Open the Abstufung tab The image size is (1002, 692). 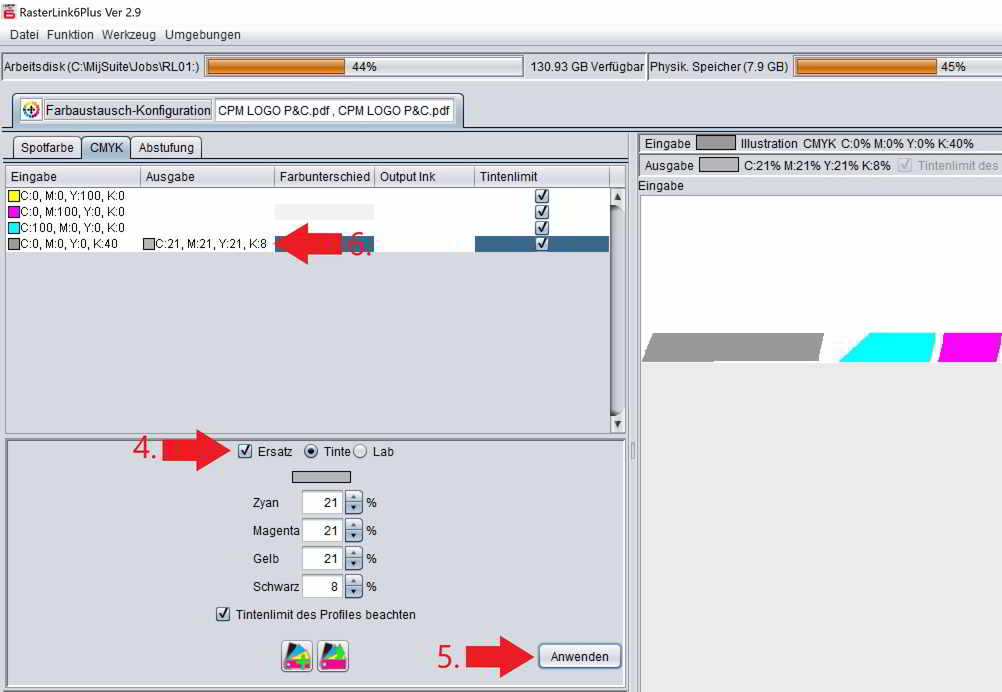click(167, 147)
